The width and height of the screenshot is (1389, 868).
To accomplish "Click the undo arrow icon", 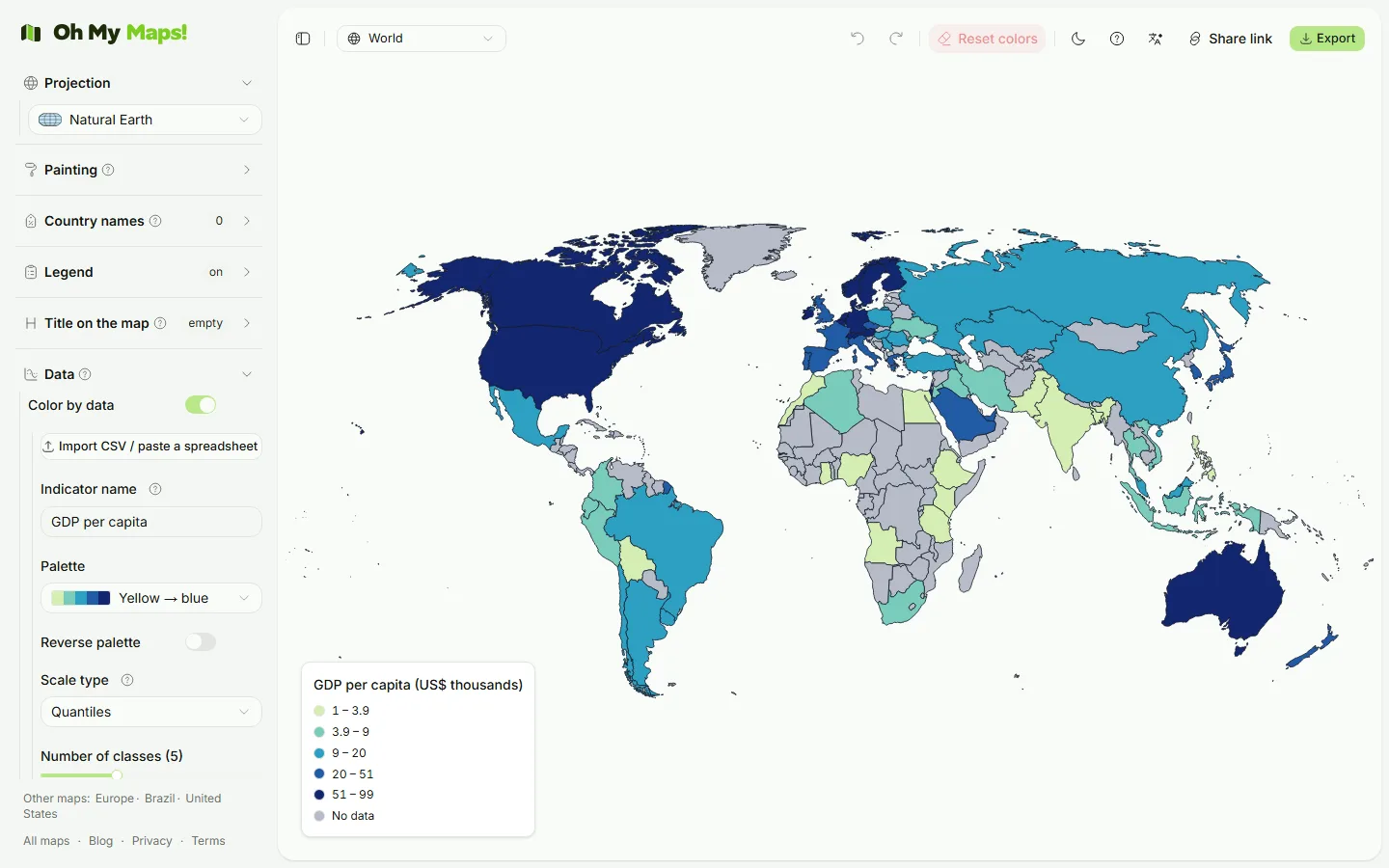I will [x=858, y=39].
